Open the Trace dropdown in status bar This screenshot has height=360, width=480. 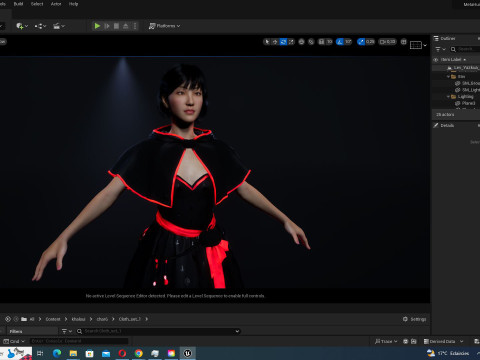point(386,341)
